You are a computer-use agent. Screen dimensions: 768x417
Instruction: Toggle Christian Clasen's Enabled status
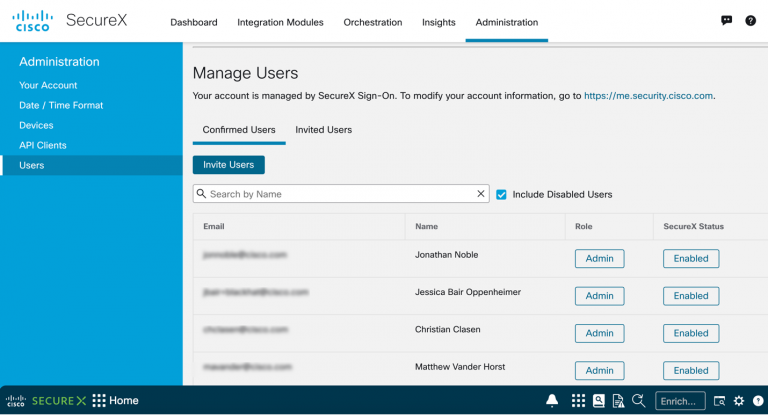[x=690, y=333]
